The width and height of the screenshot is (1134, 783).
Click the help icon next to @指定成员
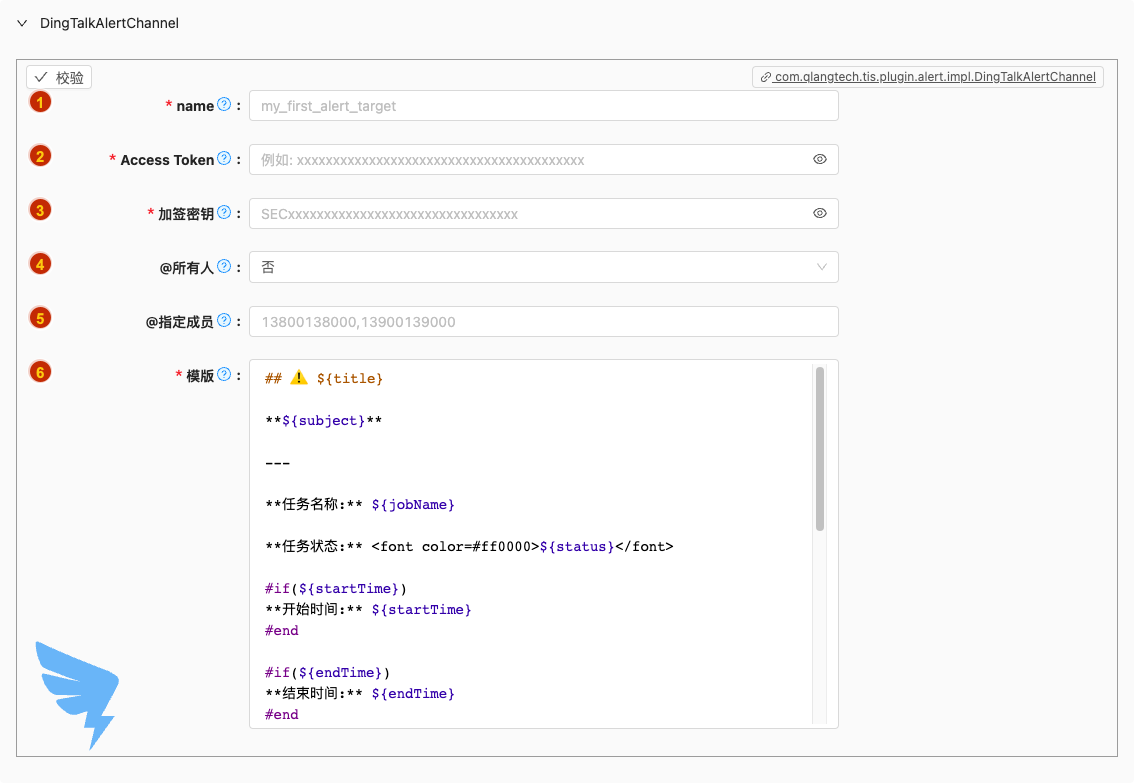[224, 321]
